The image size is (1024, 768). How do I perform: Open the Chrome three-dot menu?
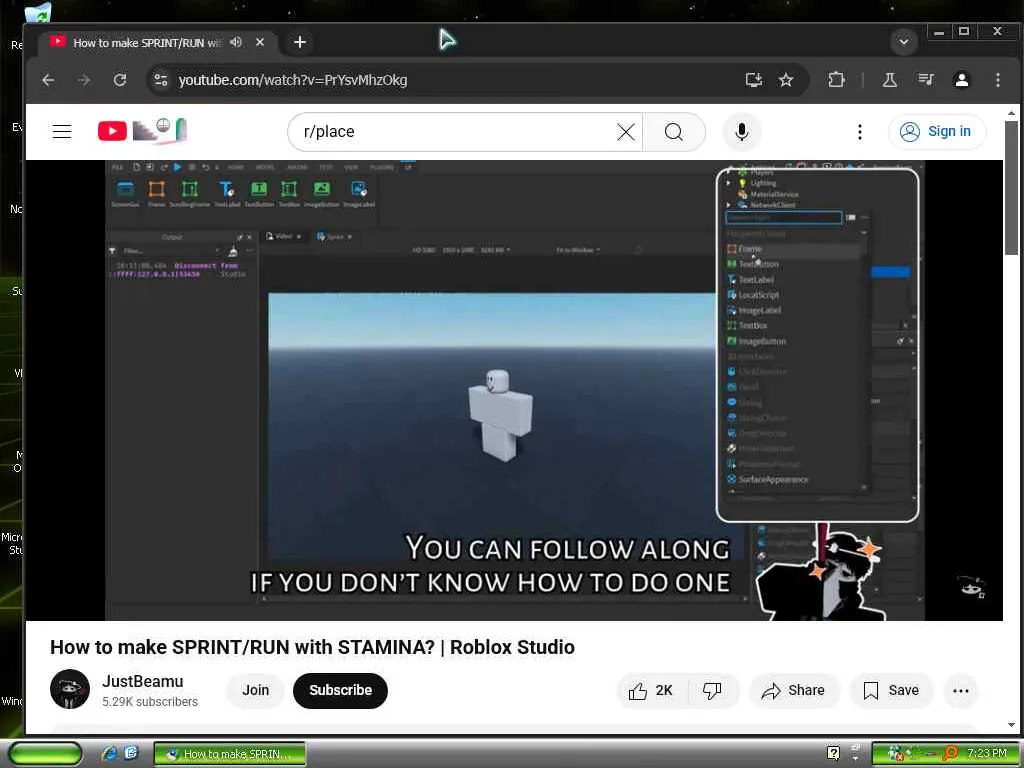click(x=998, y=80)
